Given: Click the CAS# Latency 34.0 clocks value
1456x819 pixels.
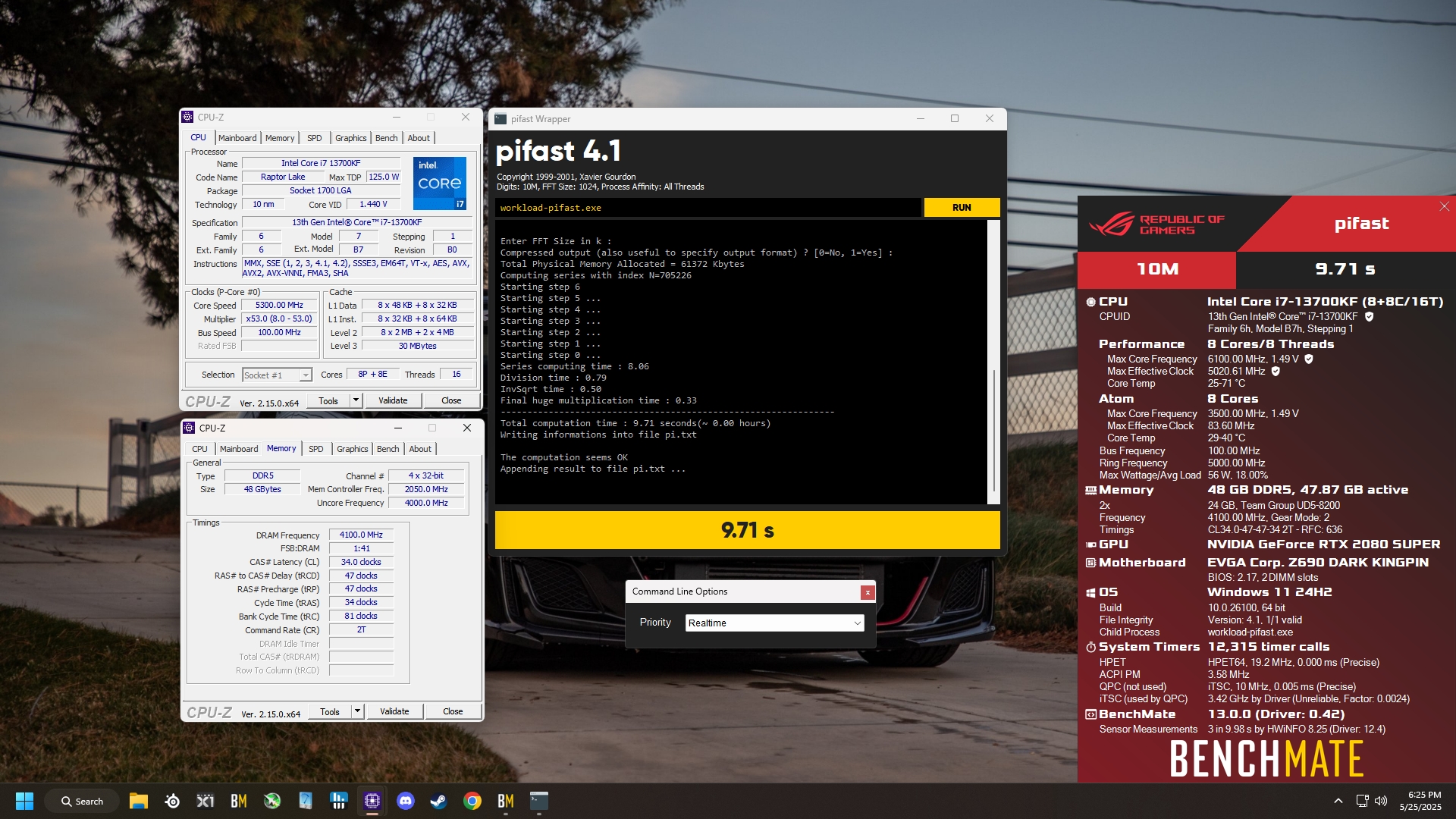Looking at the screenshot, I should [361, 563].
